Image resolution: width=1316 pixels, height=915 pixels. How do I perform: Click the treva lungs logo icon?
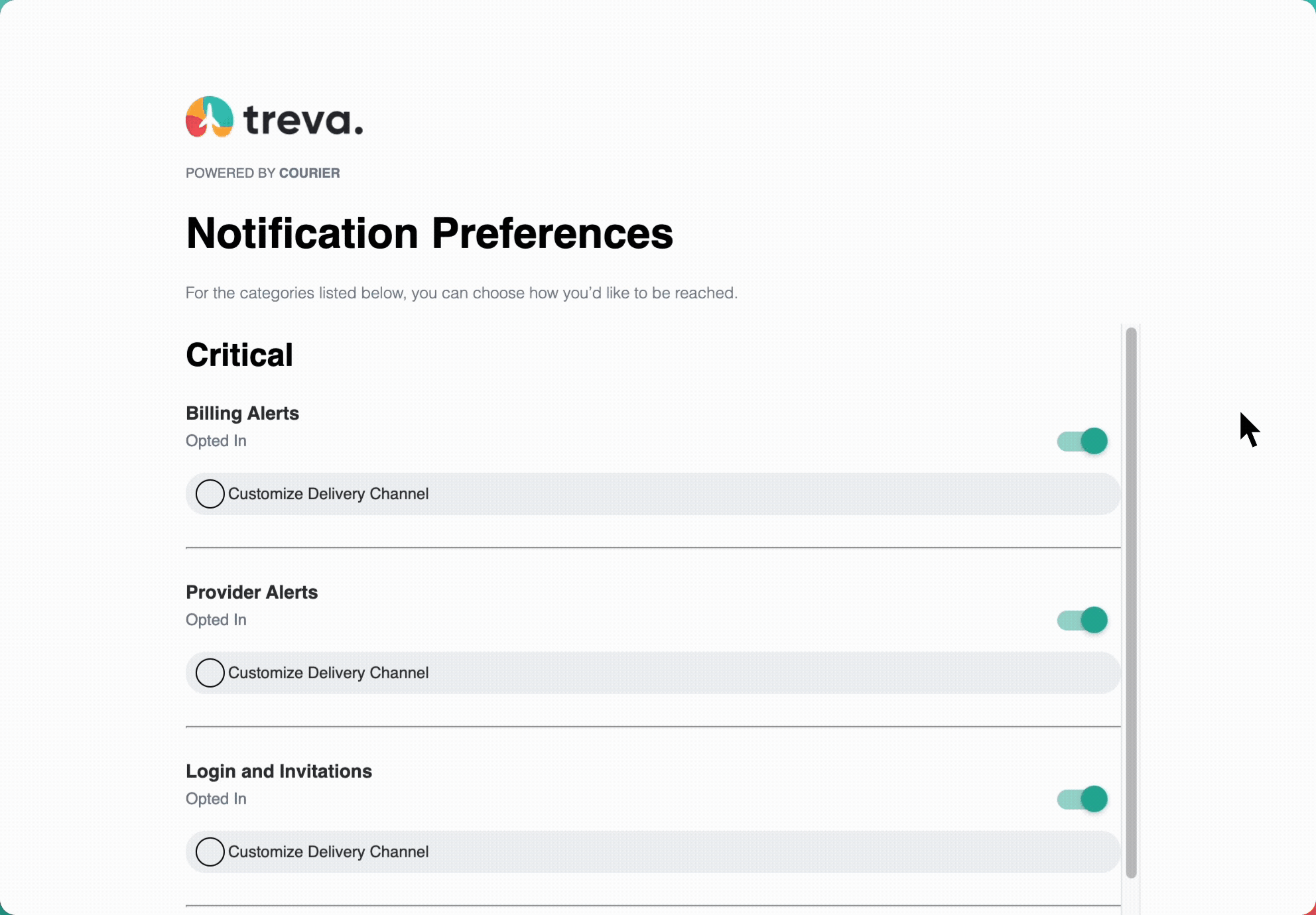click(208, 118)
